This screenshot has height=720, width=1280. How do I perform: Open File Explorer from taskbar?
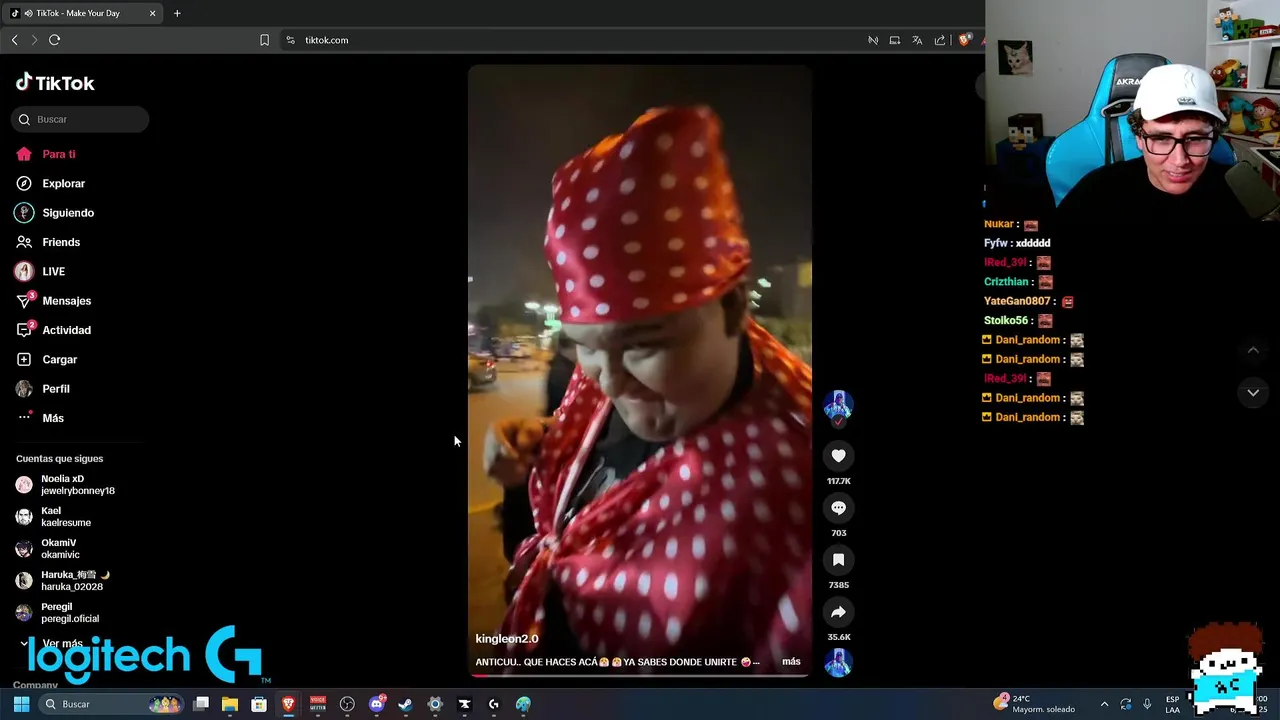pos(230,704)
